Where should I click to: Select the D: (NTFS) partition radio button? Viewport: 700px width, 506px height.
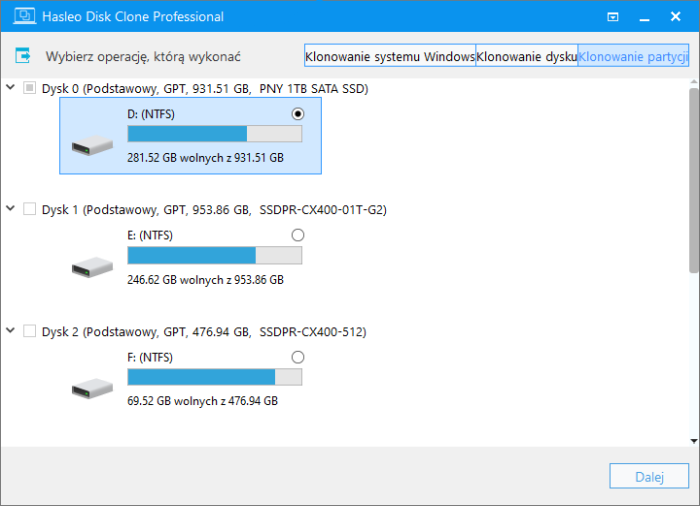297,115
